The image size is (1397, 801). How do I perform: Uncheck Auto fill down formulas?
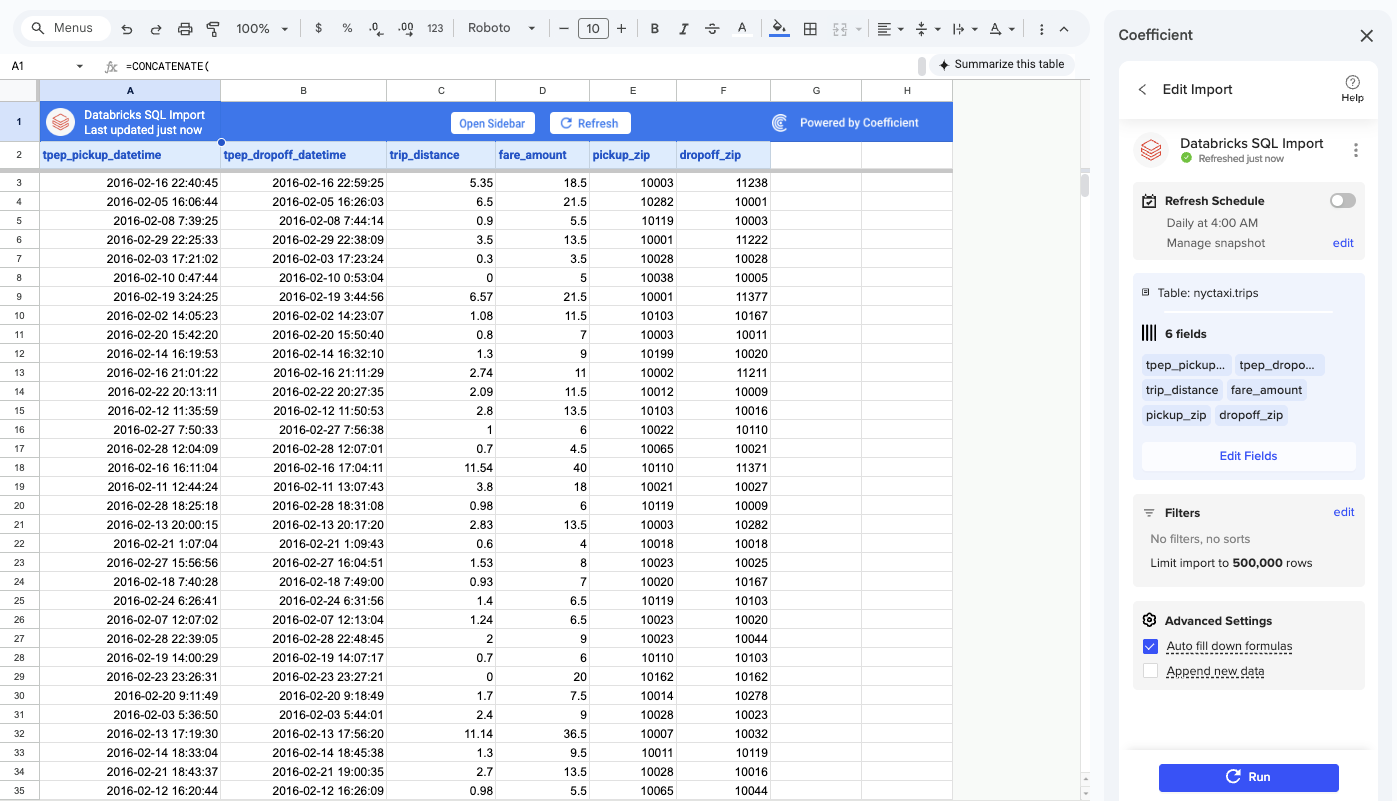[x=1150, y=647]
